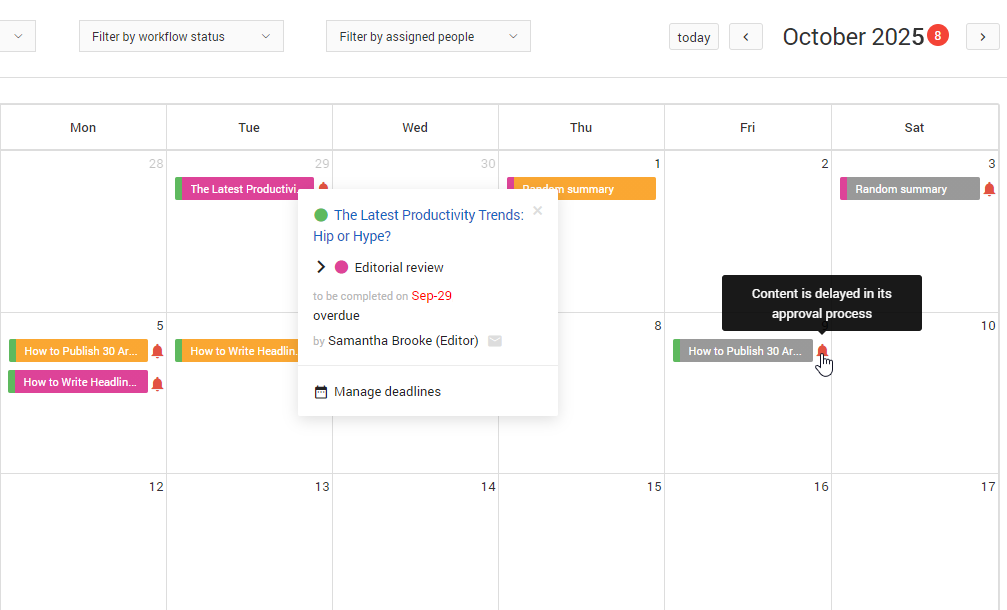Click bell beside Monday How to Publish event
Screen dimensions: 1007x610
pyautogui.click(x=157, y=351)
